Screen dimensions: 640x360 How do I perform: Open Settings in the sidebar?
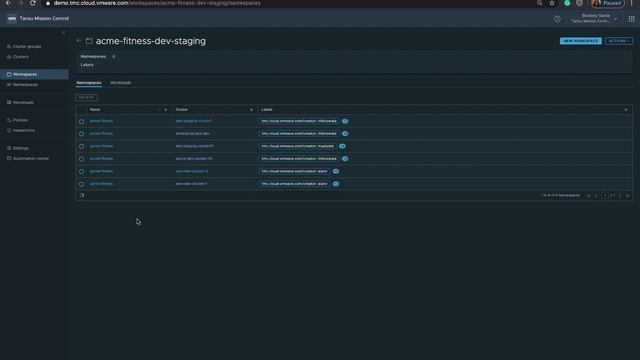coord(18,148)
